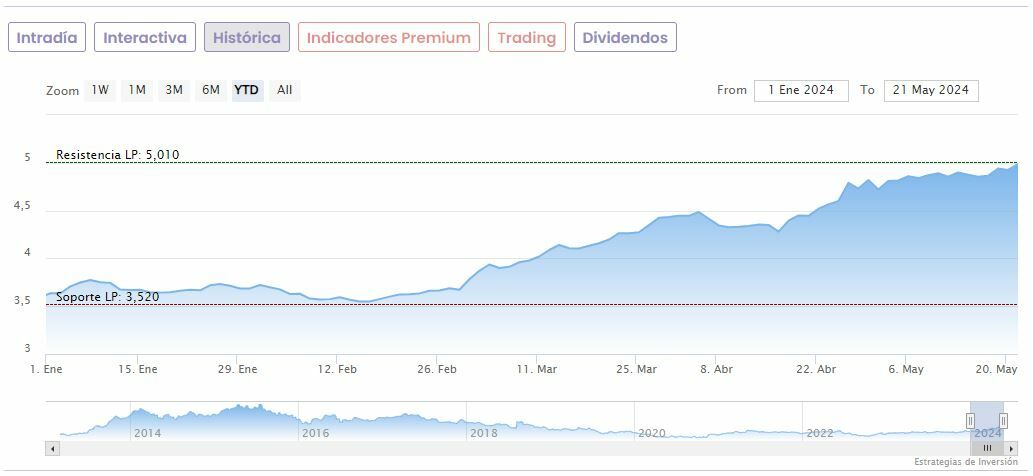Open the Trading tab

click(x=526, y=38)
